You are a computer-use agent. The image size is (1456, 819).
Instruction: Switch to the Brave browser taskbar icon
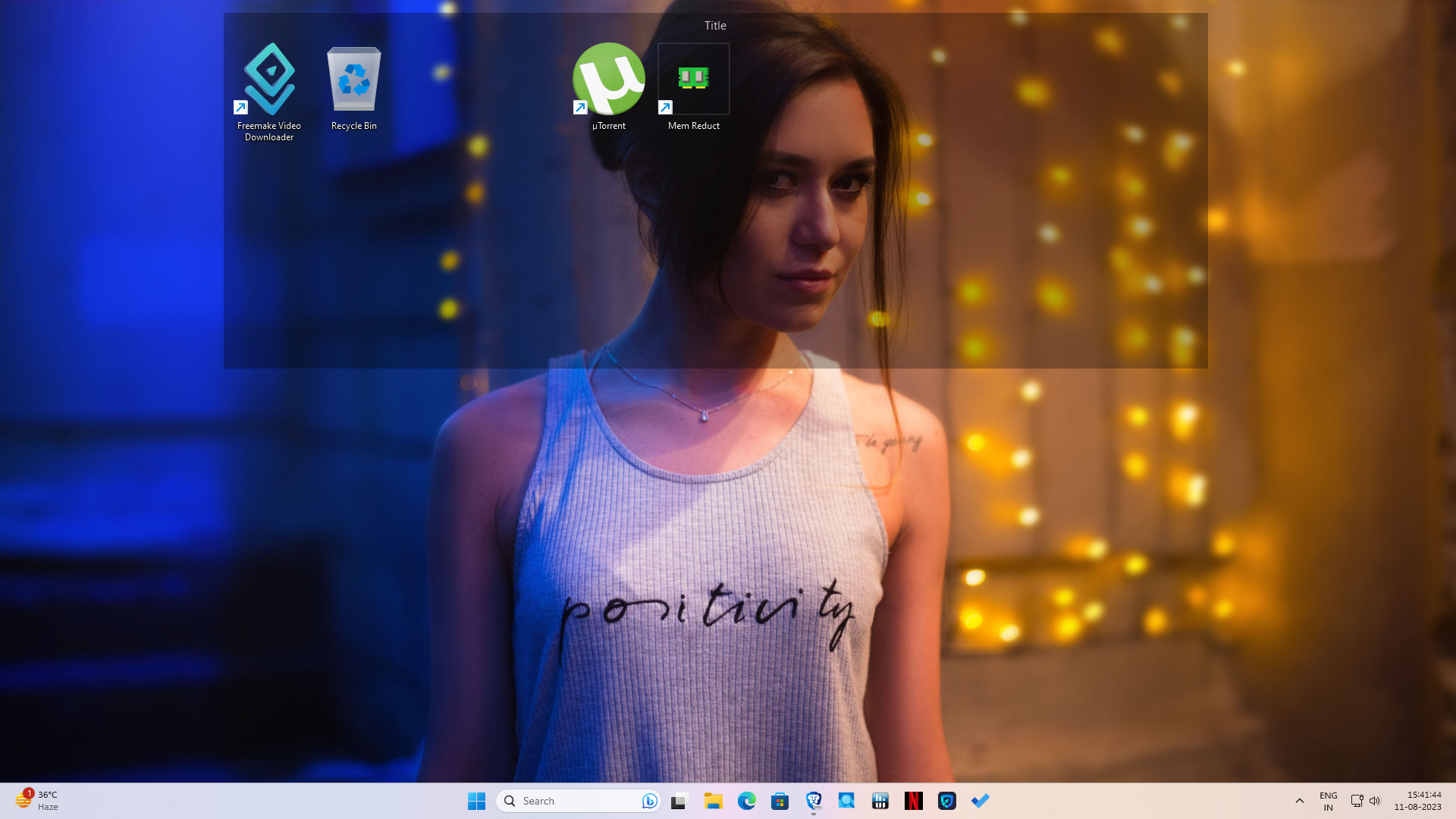pos(814,801)
